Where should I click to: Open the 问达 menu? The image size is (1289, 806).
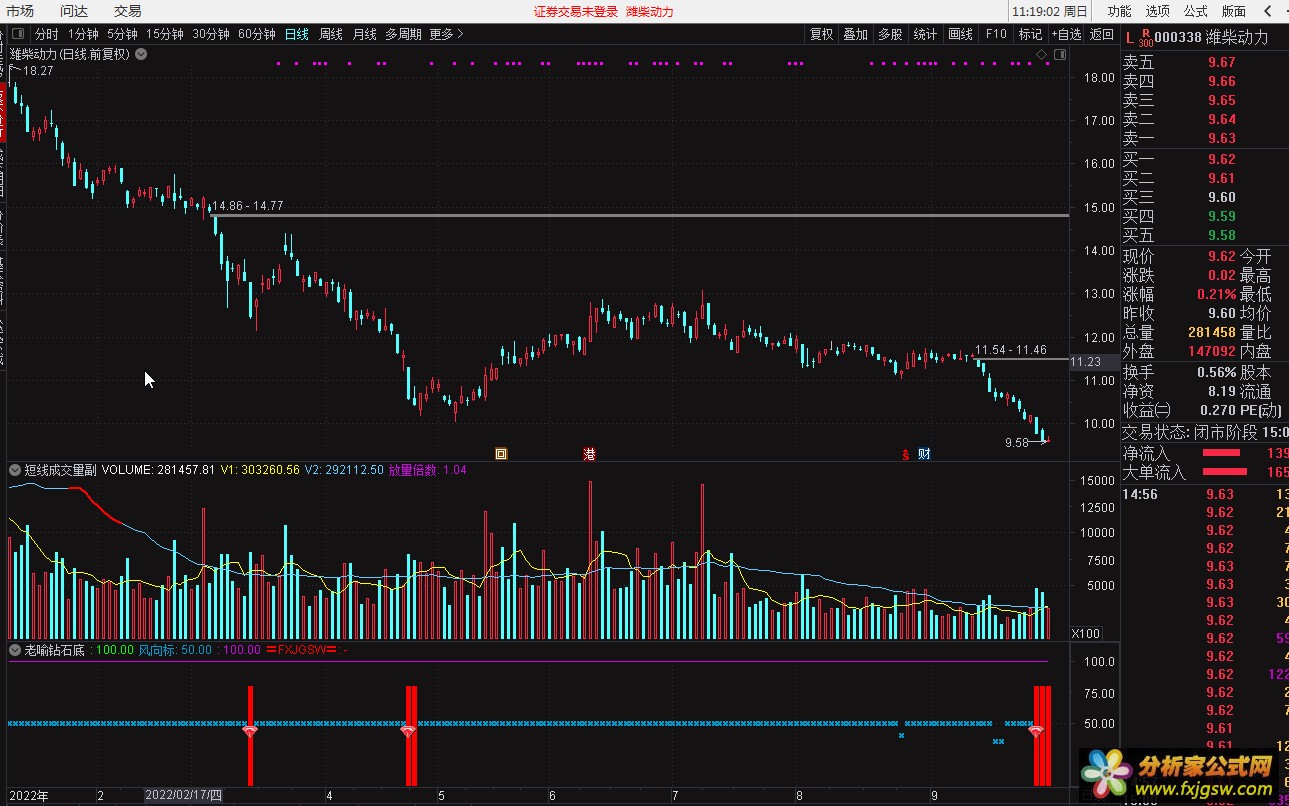[74, 11]
